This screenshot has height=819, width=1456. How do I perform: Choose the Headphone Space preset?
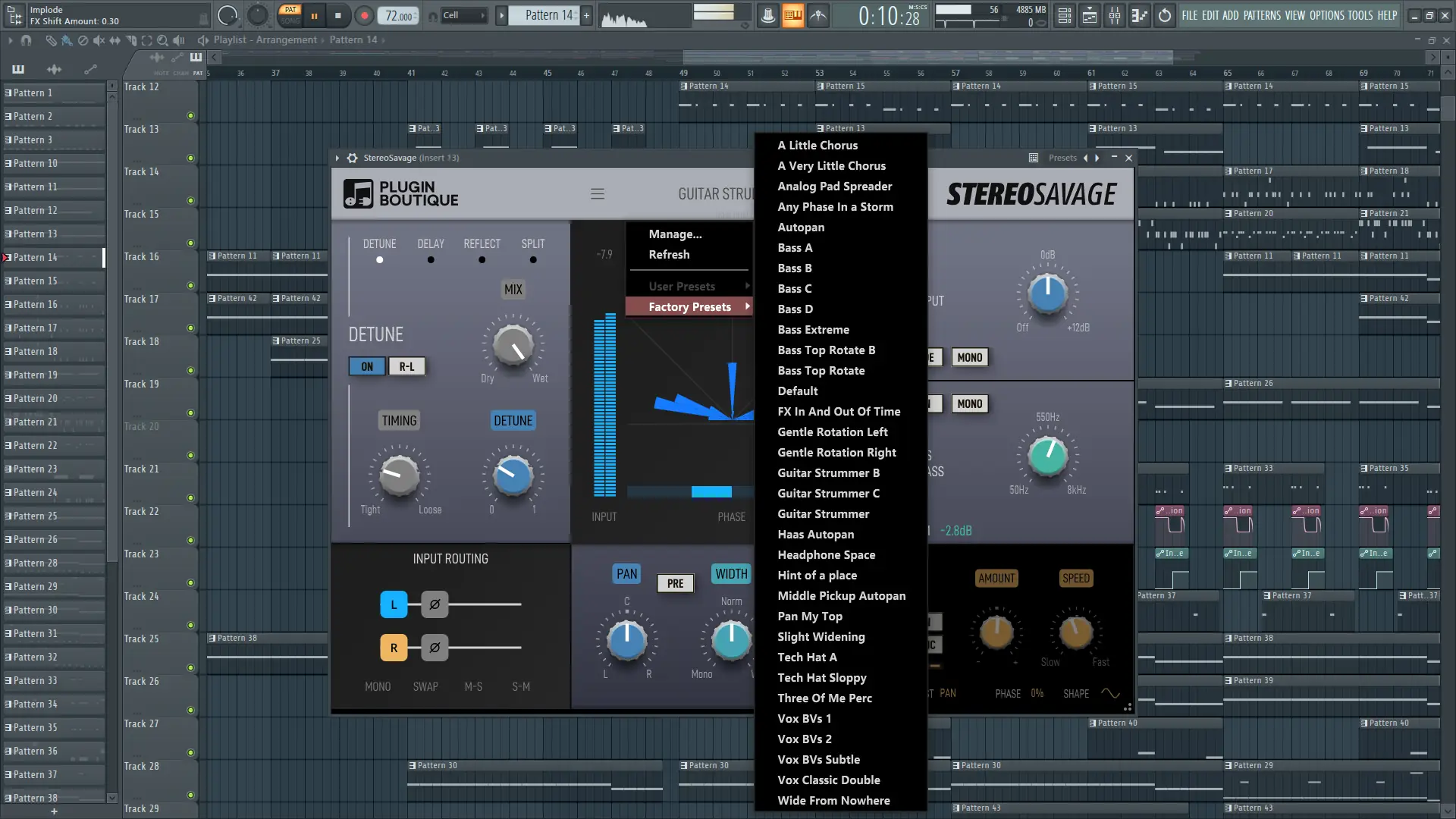826,555
